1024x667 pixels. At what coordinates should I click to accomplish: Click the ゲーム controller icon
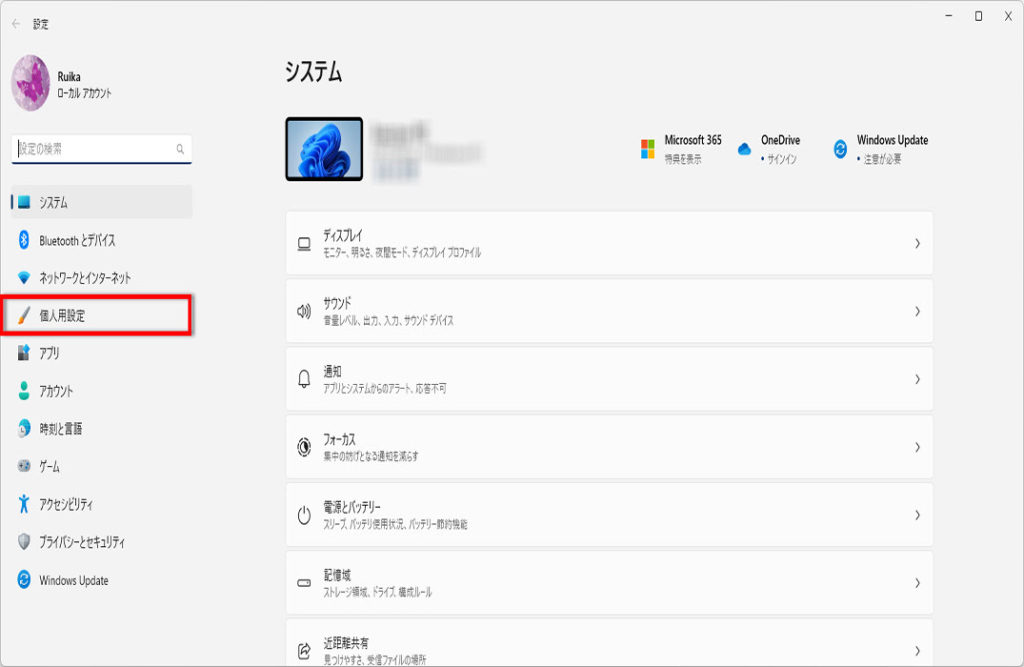tap(24, 467)
